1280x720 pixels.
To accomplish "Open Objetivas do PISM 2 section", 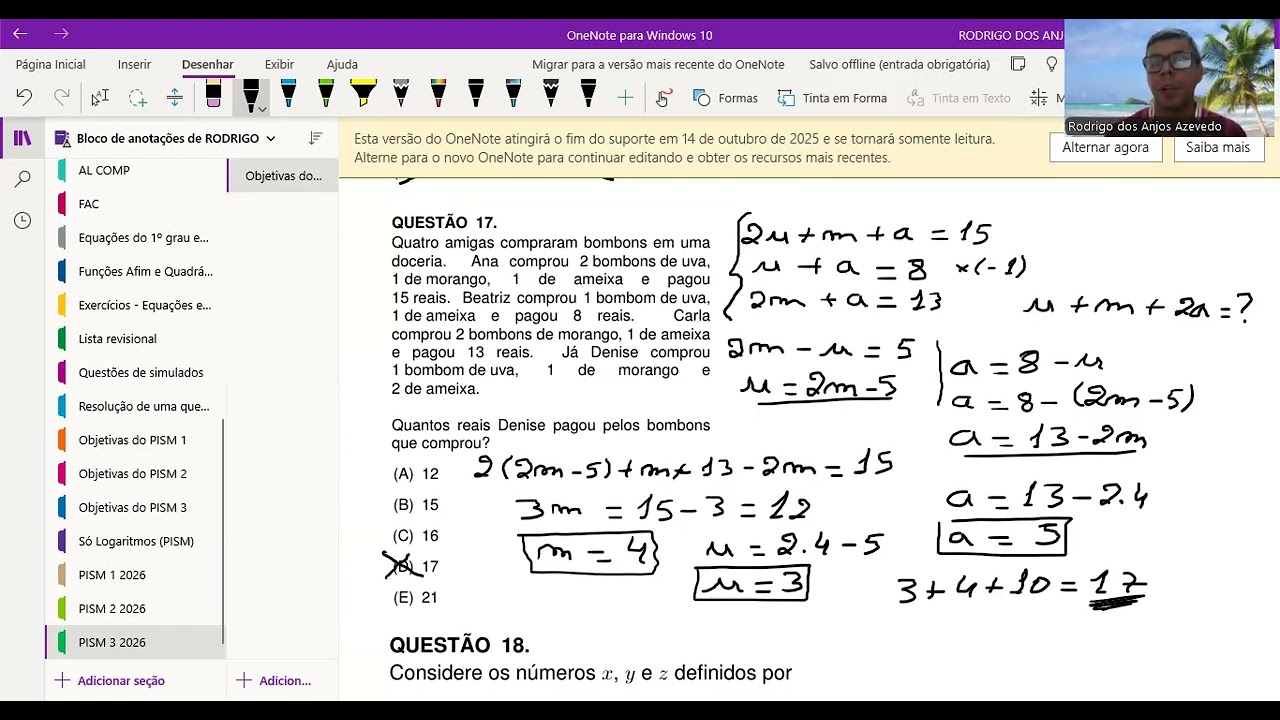I will click(x=136, y=473).
